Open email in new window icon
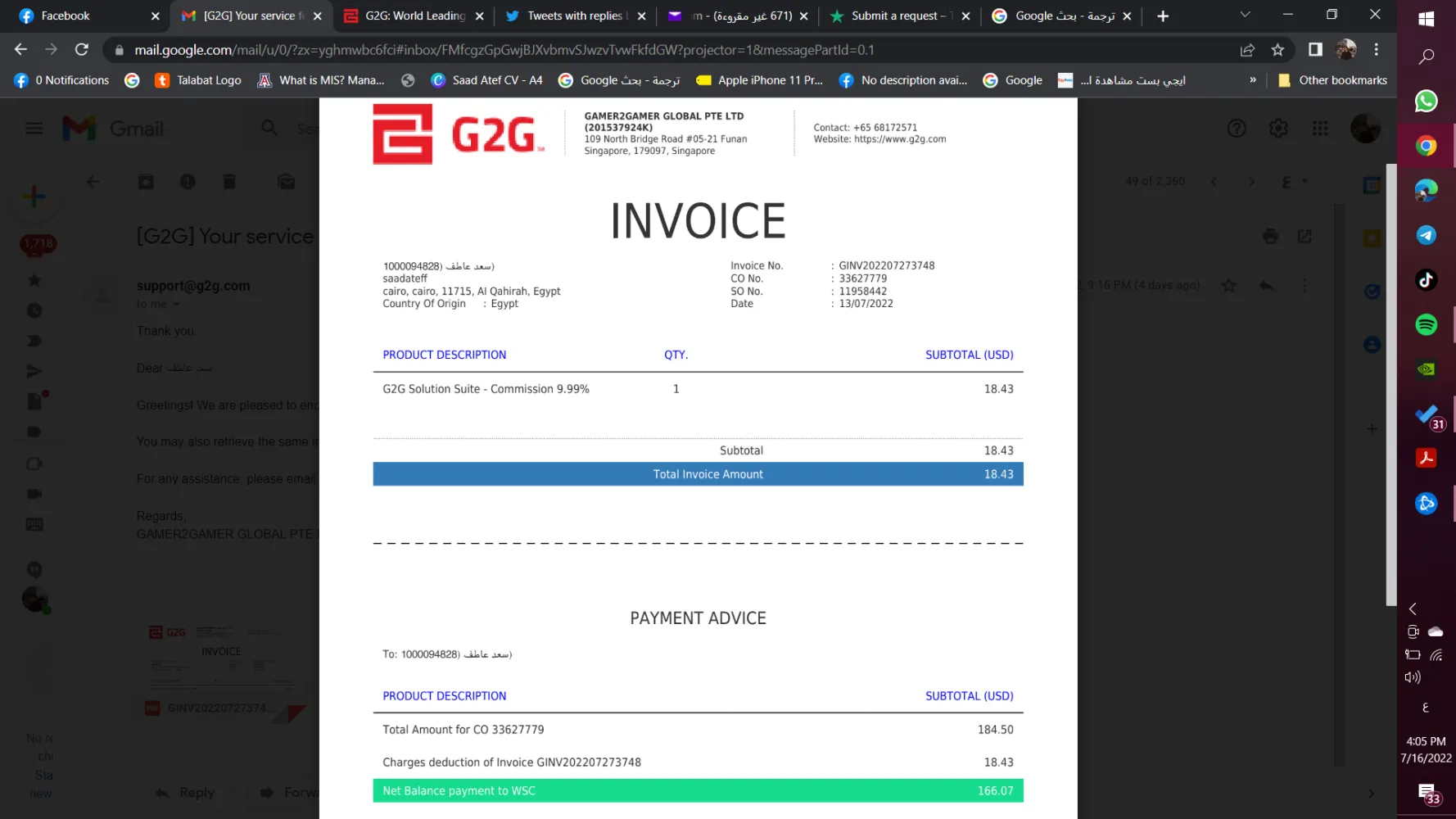Viewport: 1456px width, 819px height. (1305, 237)
